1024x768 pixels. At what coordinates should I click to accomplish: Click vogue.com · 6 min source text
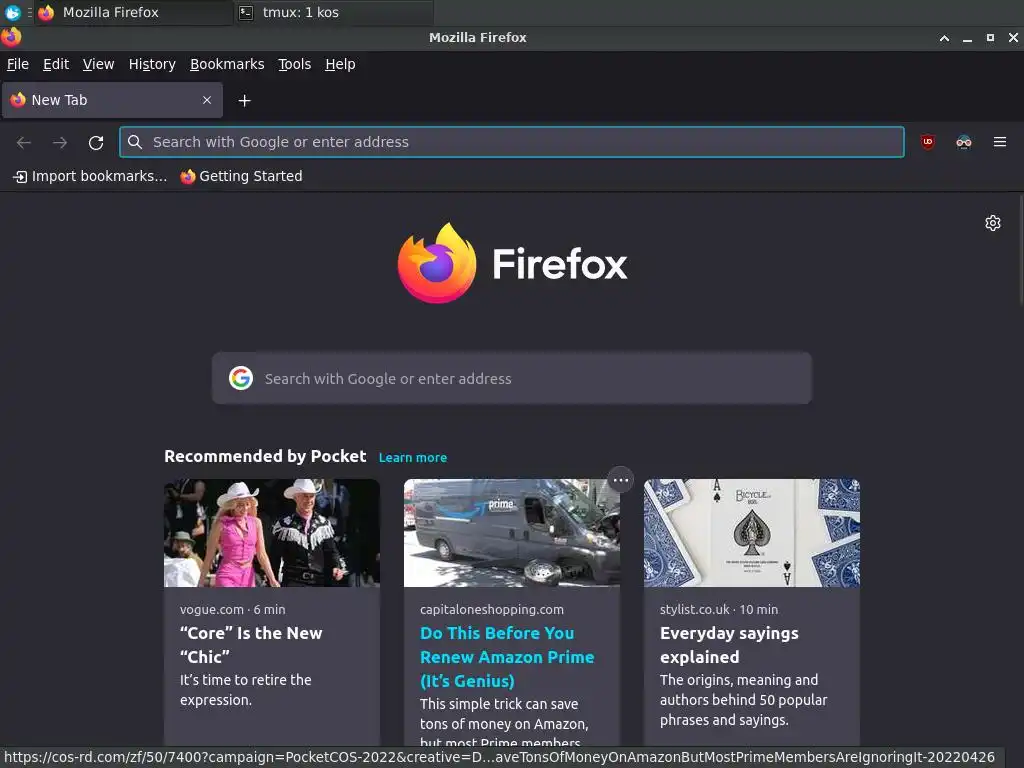[x=232, y=609]
